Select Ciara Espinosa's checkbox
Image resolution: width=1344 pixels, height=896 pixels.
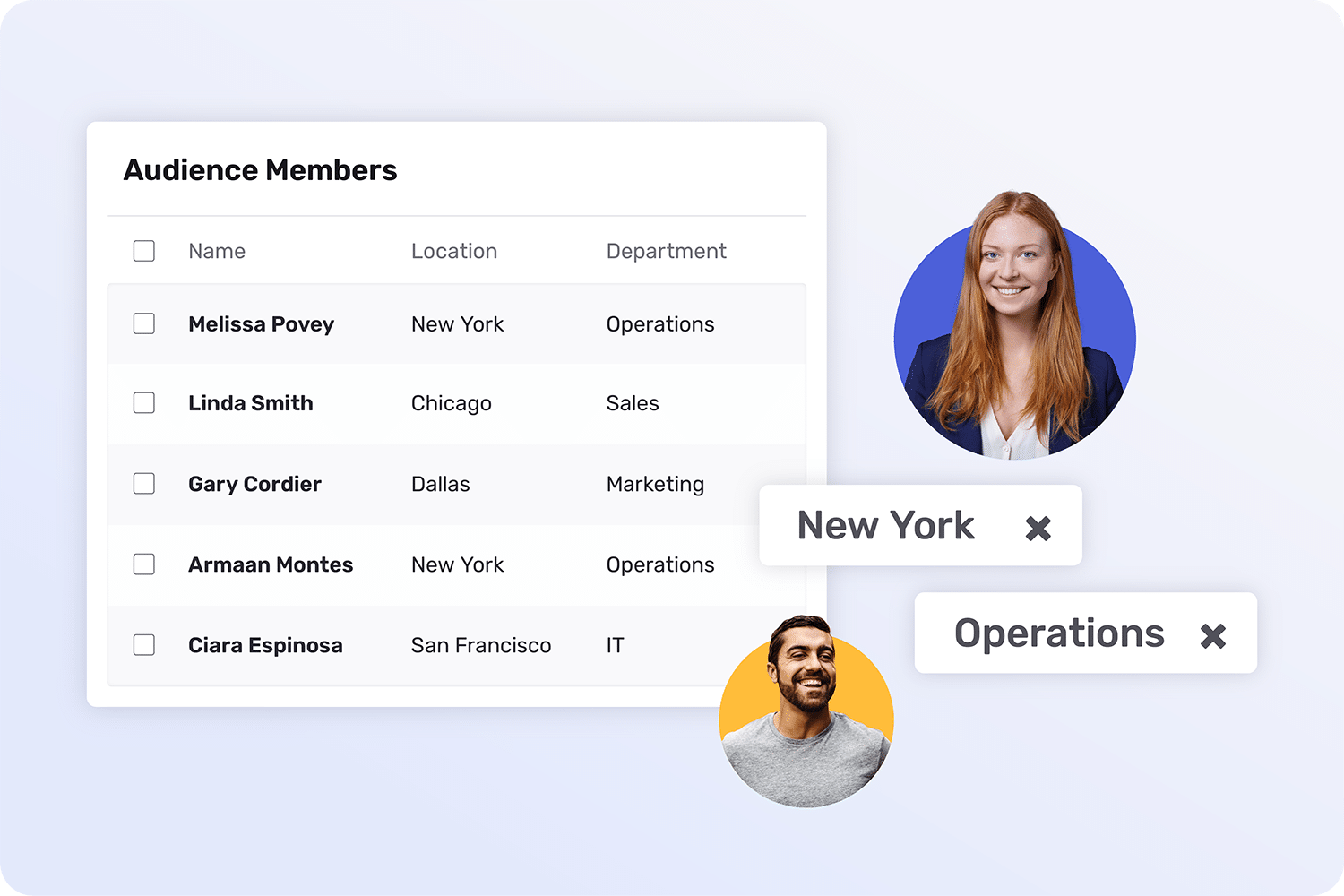tap(144, 645)
